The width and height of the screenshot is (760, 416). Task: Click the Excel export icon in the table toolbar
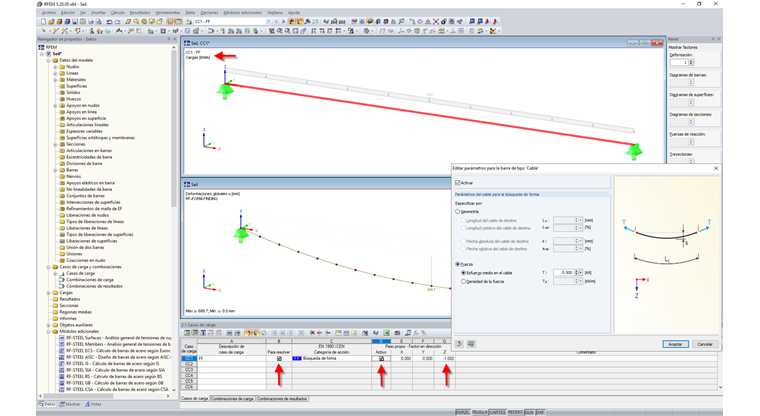[x=386, y=333]
